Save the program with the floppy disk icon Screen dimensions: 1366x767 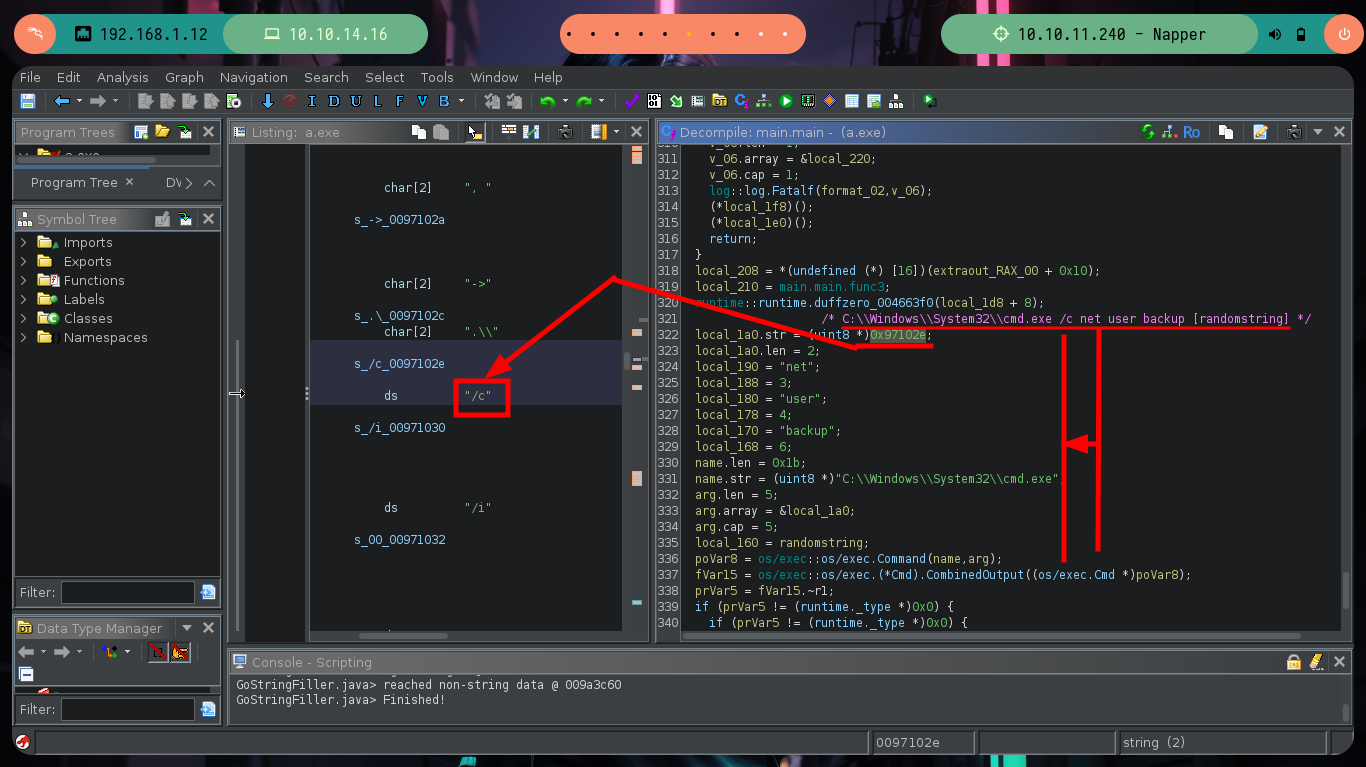tap(27, 101)
